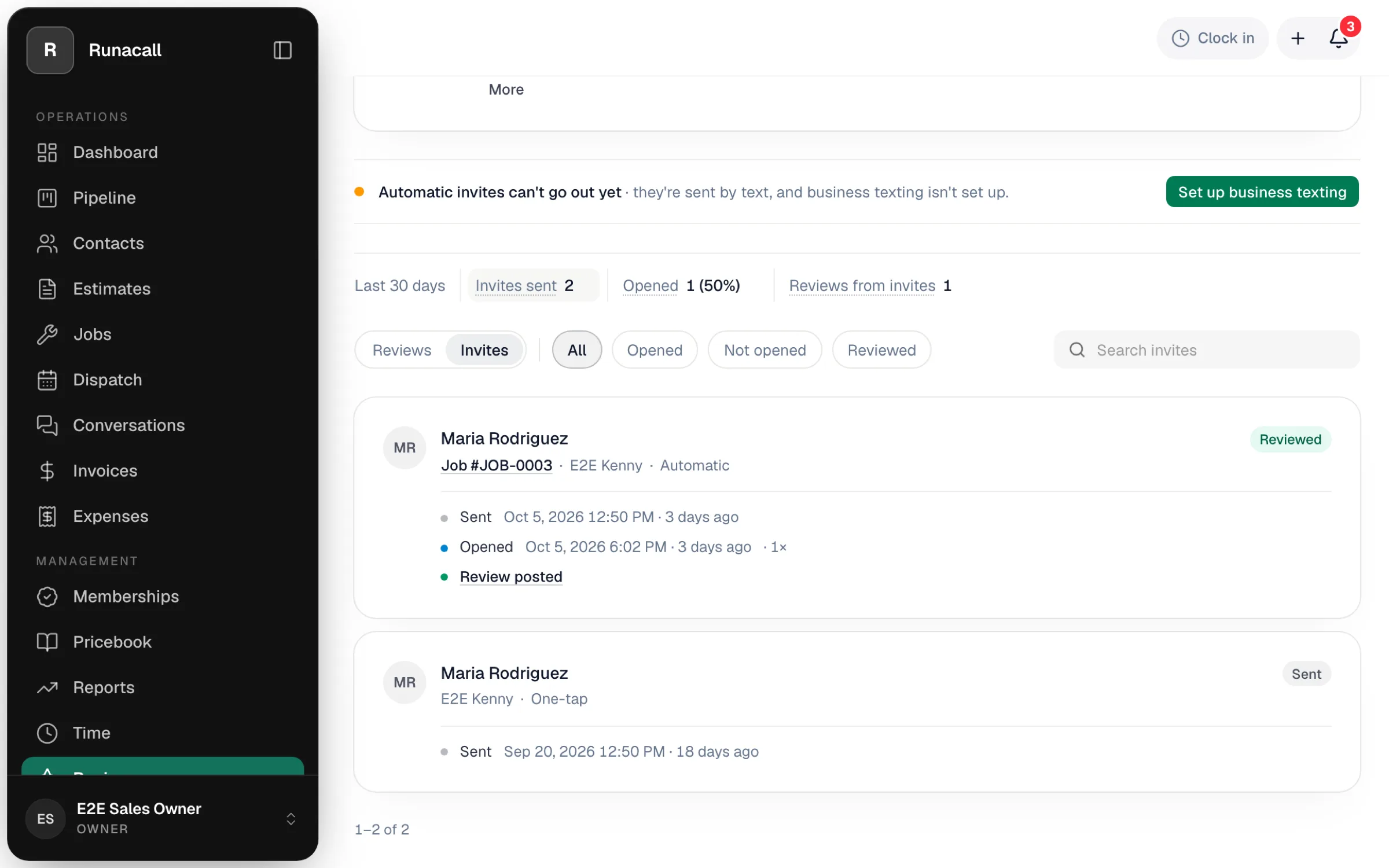This screenshot has height=868, width=1389.
Task: Click the Invites sent stat
Action: [532, 285]
